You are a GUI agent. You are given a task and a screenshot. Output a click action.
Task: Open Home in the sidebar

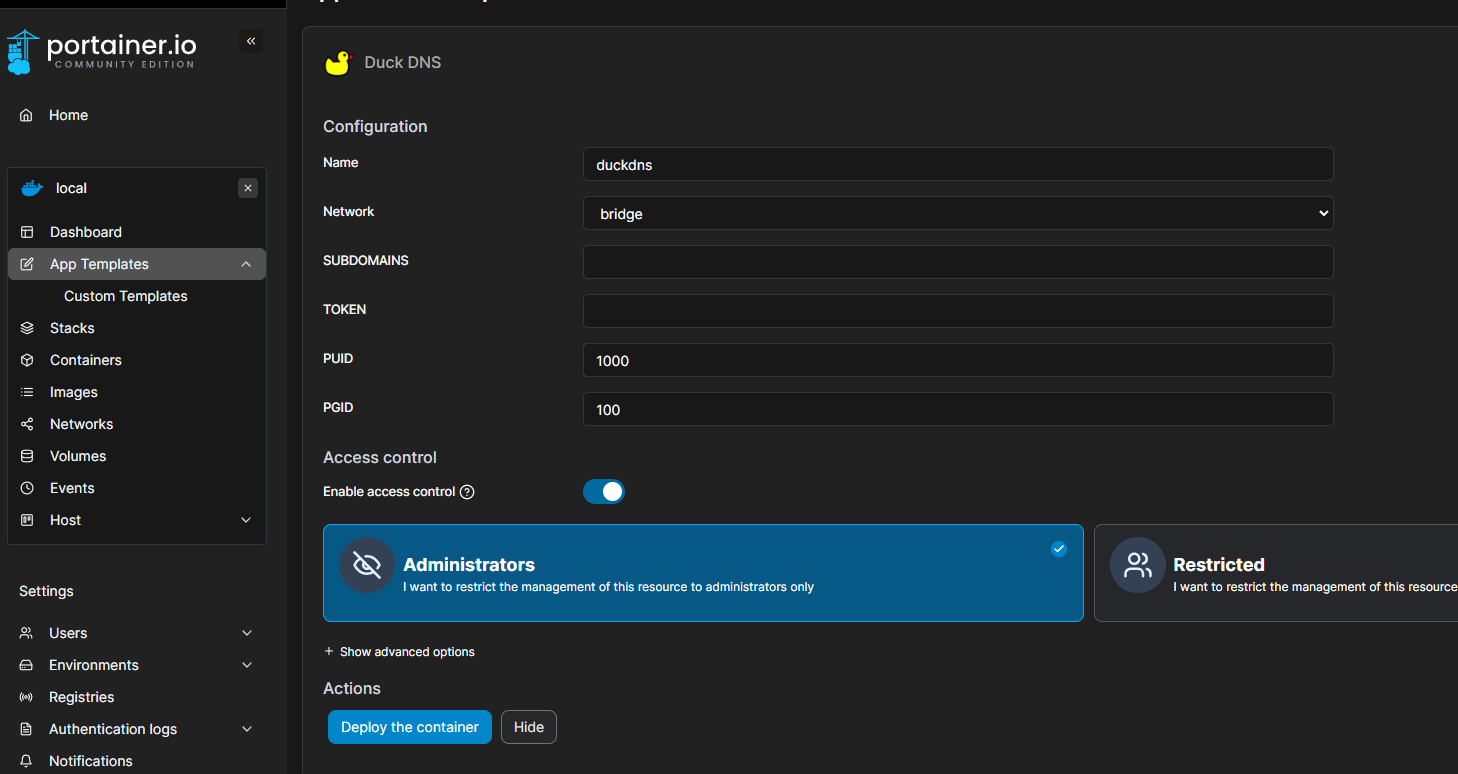[x=68, y=115]
